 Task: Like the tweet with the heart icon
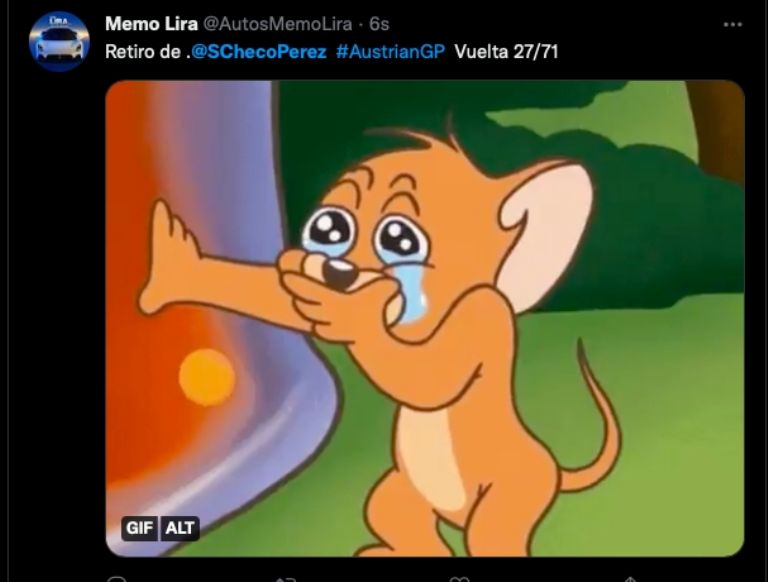tap(459, 580)
